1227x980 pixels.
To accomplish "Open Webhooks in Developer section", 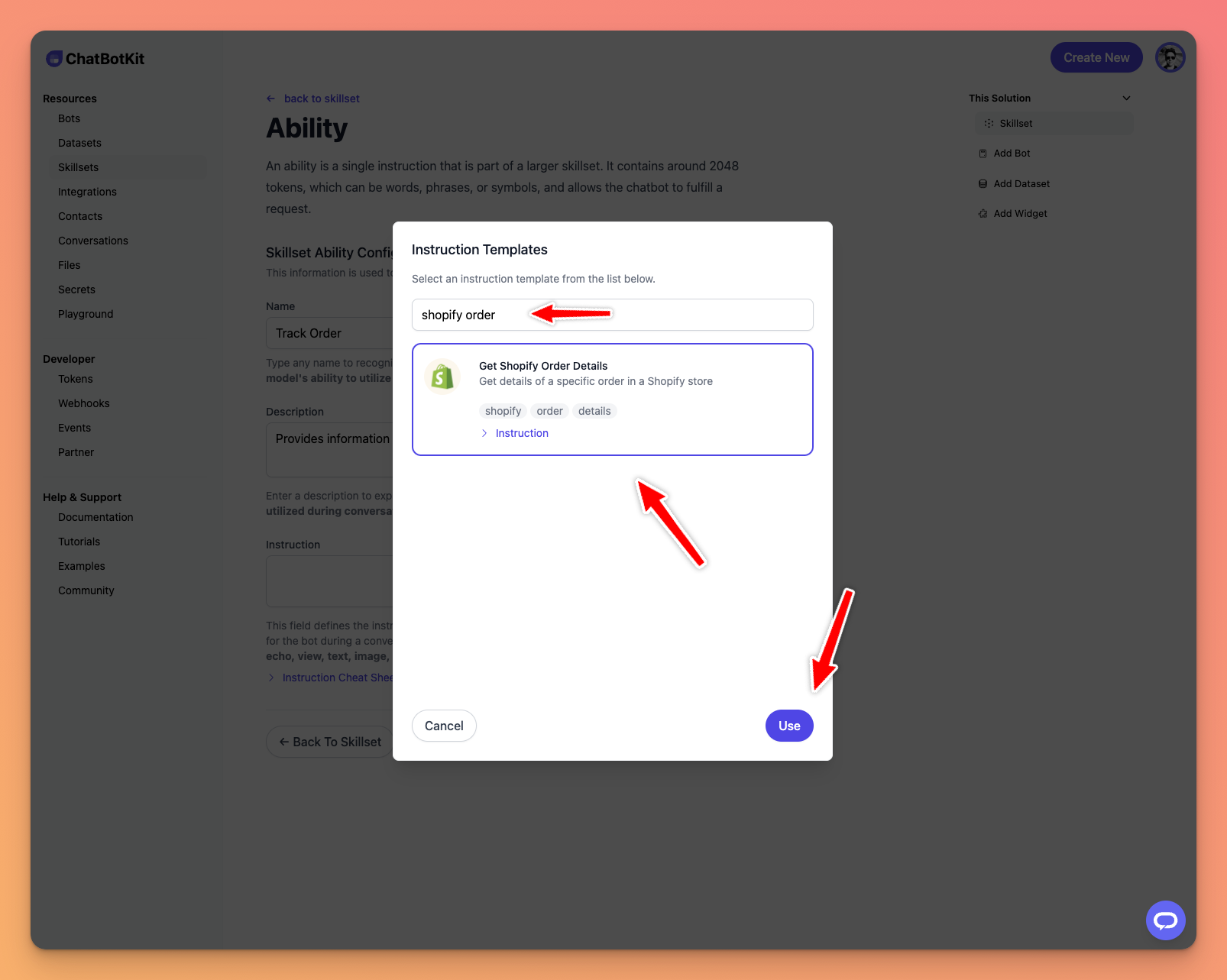I will [x=83, y=403].
